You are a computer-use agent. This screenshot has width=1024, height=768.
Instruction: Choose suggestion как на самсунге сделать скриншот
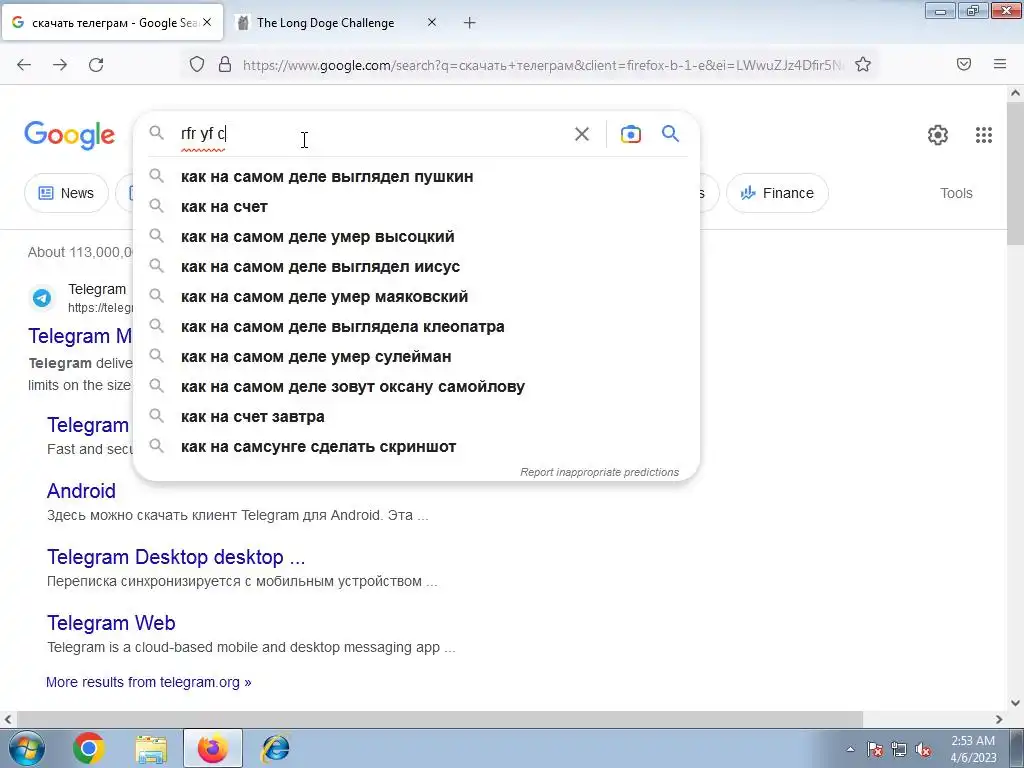(416, 447)
